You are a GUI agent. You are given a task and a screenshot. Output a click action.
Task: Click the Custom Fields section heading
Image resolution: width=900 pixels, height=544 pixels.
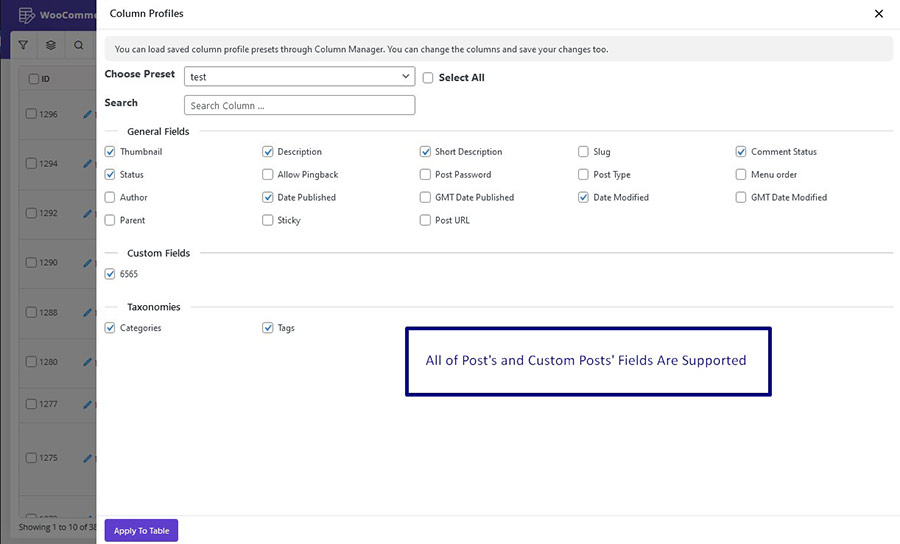(x=158, y=253)
